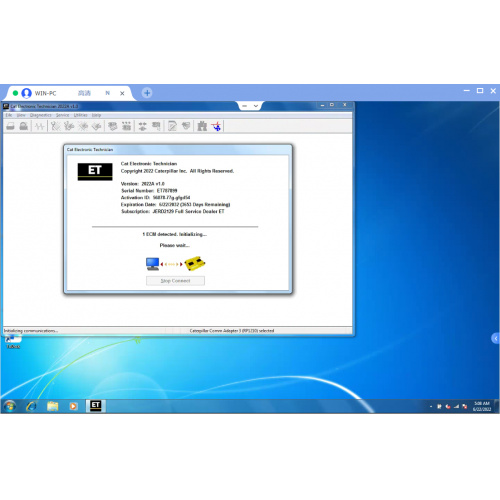The image size is (500, 500).
Task: Click the 'Version: 2022A v1.0' text
Action: pos(143,184)
